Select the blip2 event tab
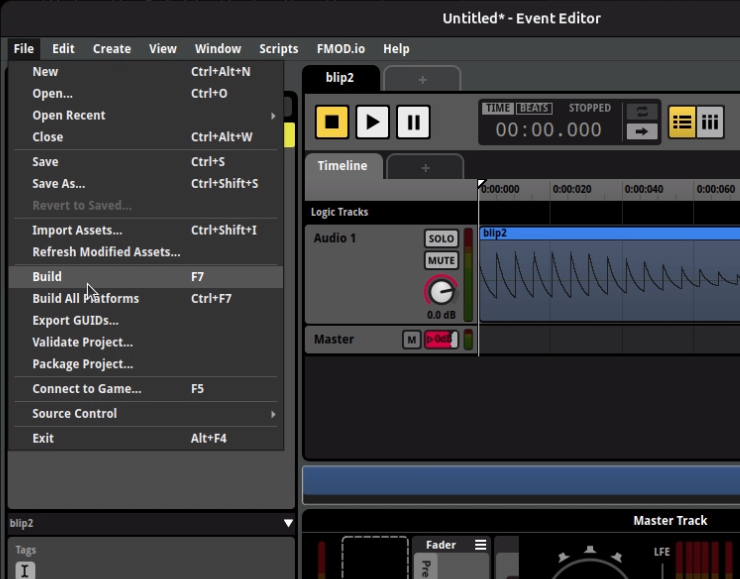The image size is (740, 579). click(x=340, y=78)
